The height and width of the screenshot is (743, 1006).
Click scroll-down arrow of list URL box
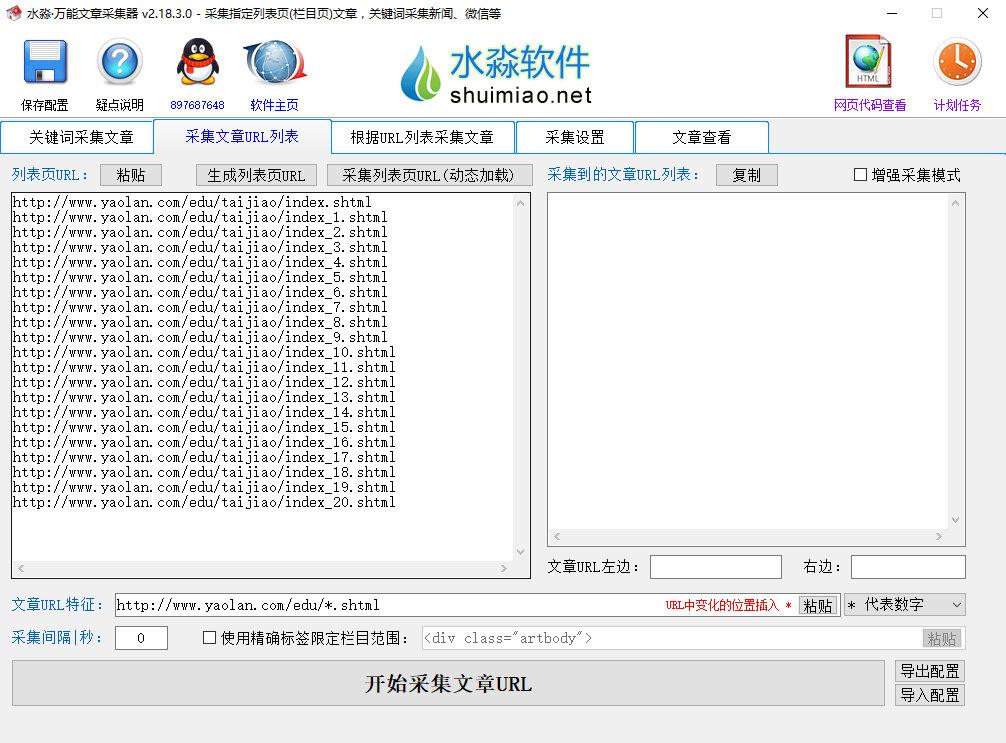520,552
